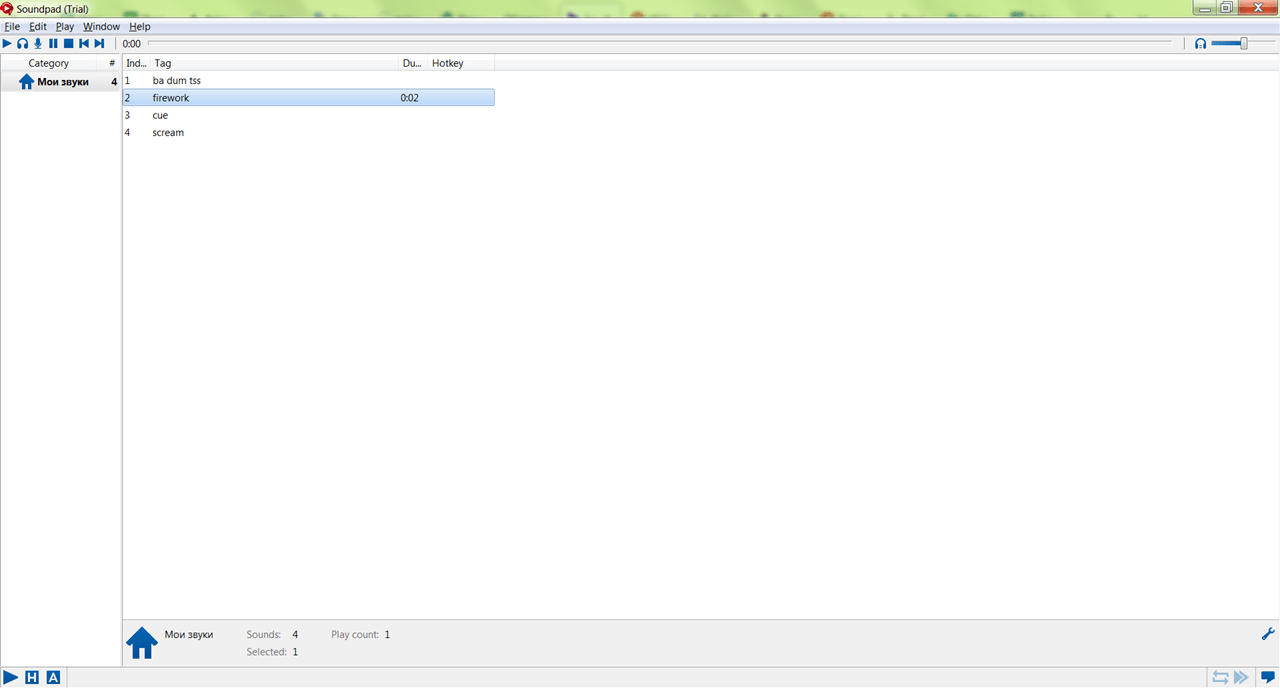The height and width of the screenshot is (688, 1280).
Task: Open the Help menu
Action: pyautogui.click(x=140, y=27)
